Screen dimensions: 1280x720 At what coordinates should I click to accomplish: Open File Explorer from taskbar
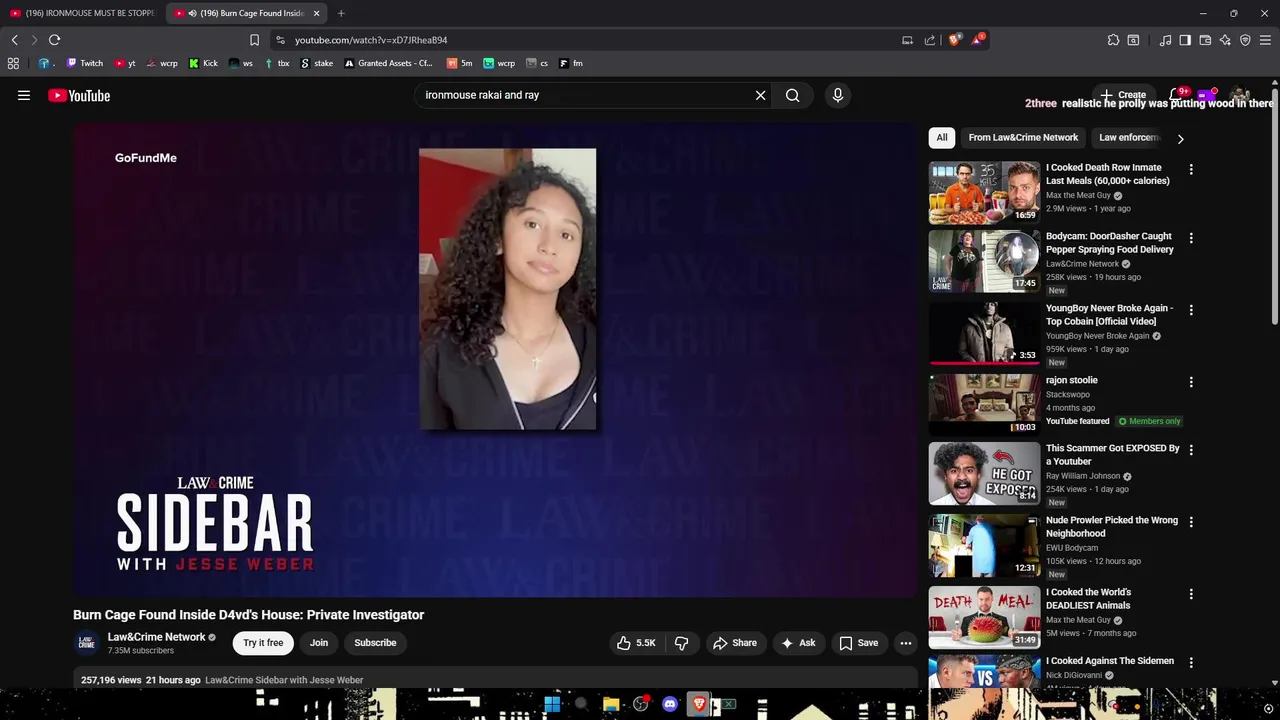coord(610,704)
